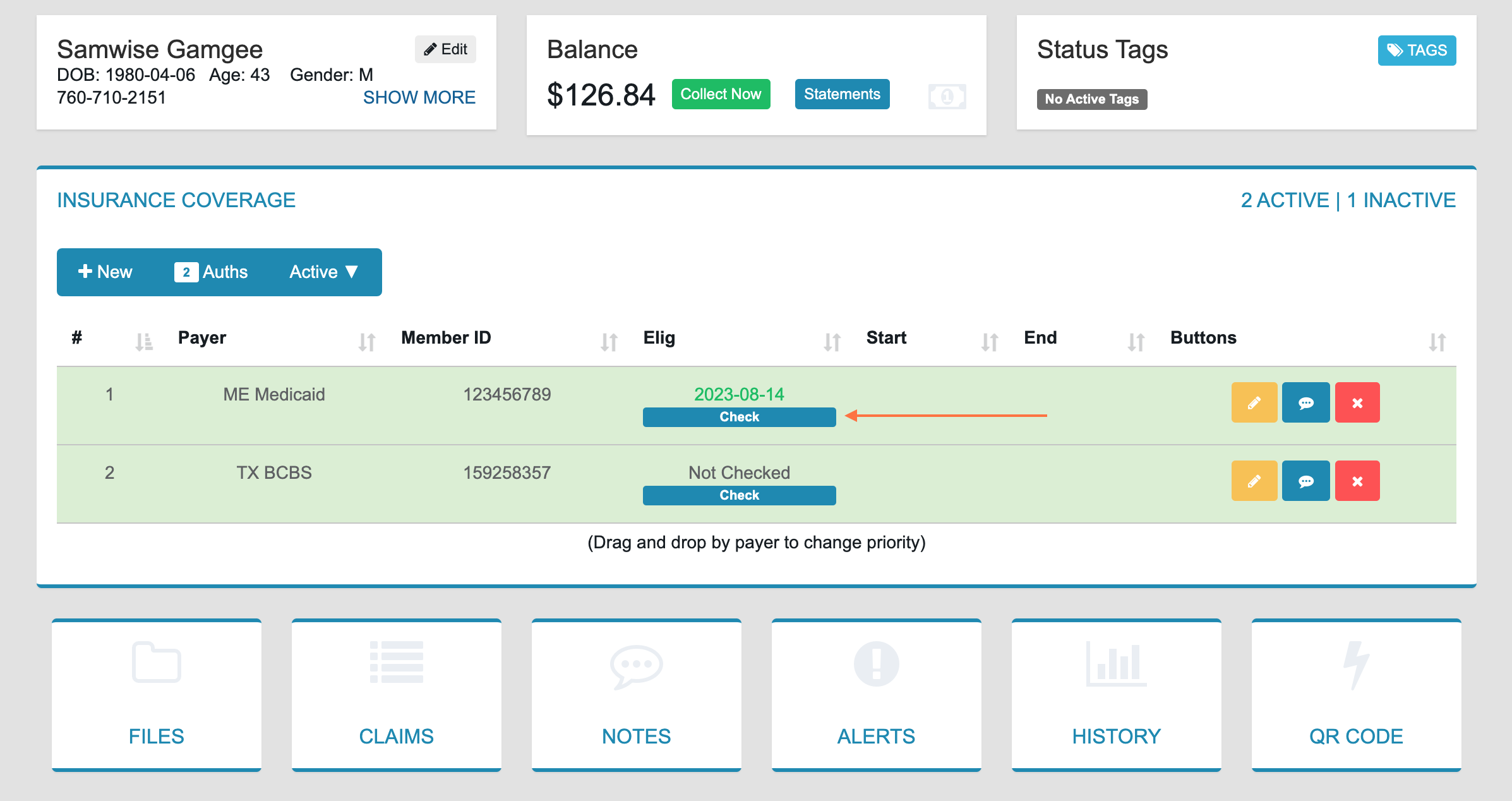Check eligibility for ME Medicaid
This screenshot has width=1512, height=801.
pos(738,417)
